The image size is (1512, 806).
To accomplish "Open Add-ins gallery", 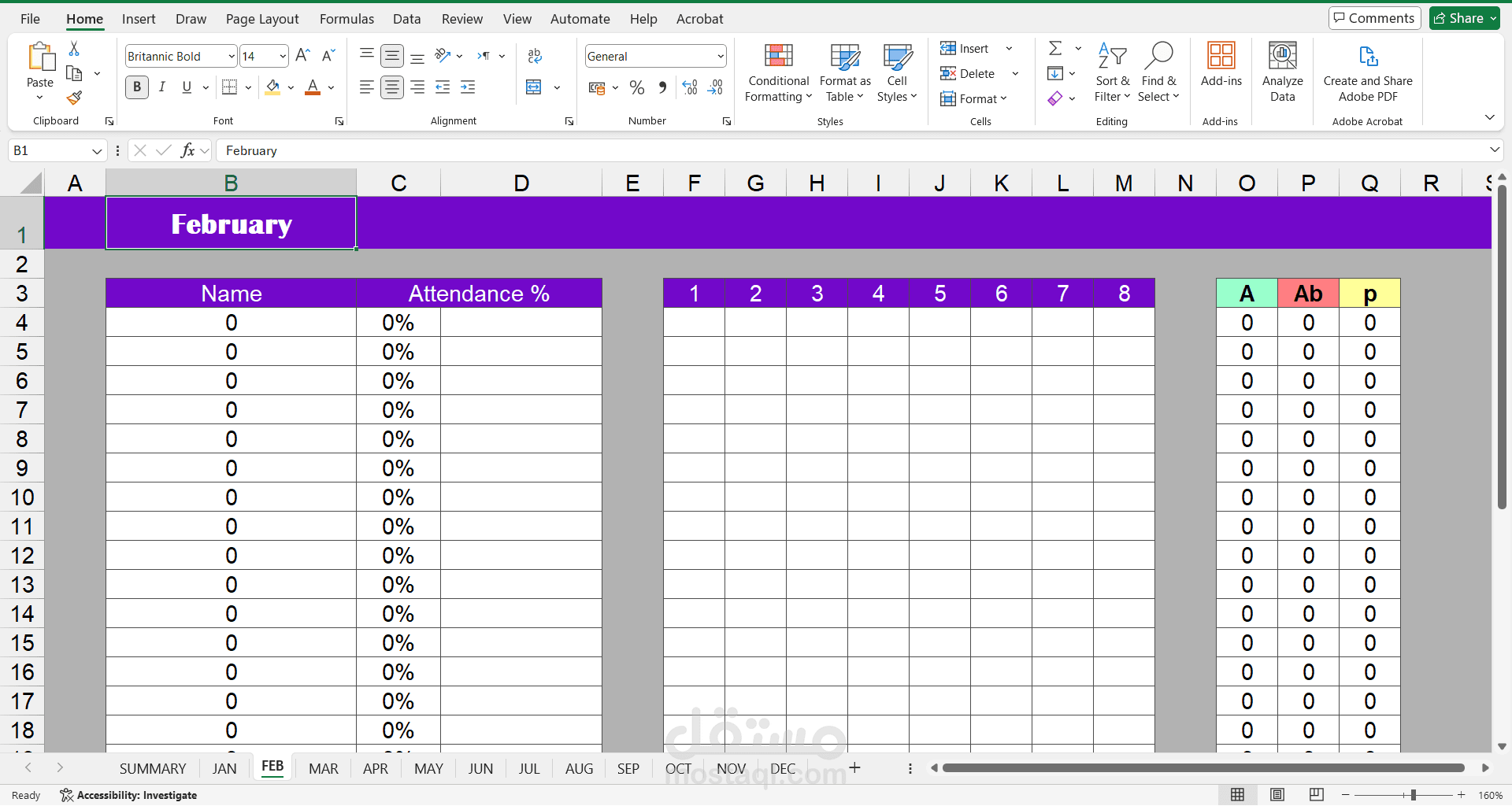I will click(x=1221, y=64).
